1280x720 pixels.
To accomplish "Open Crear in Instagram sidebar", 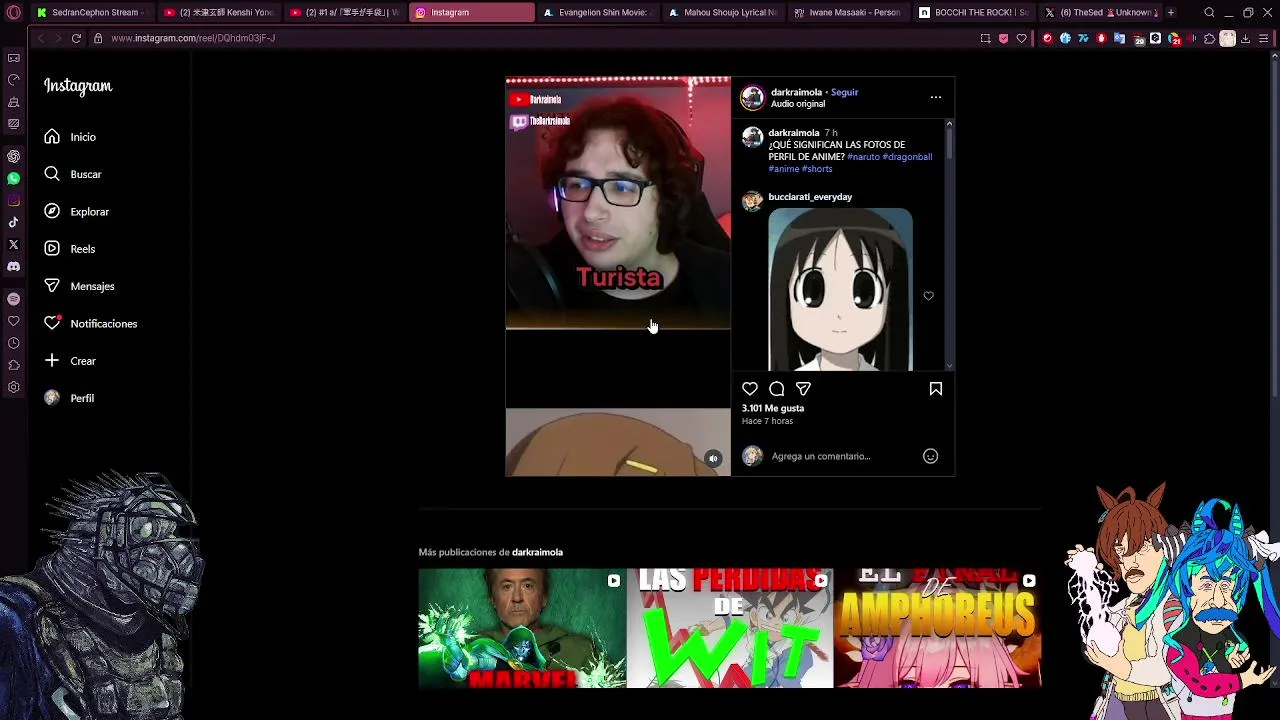I will 69,361.
